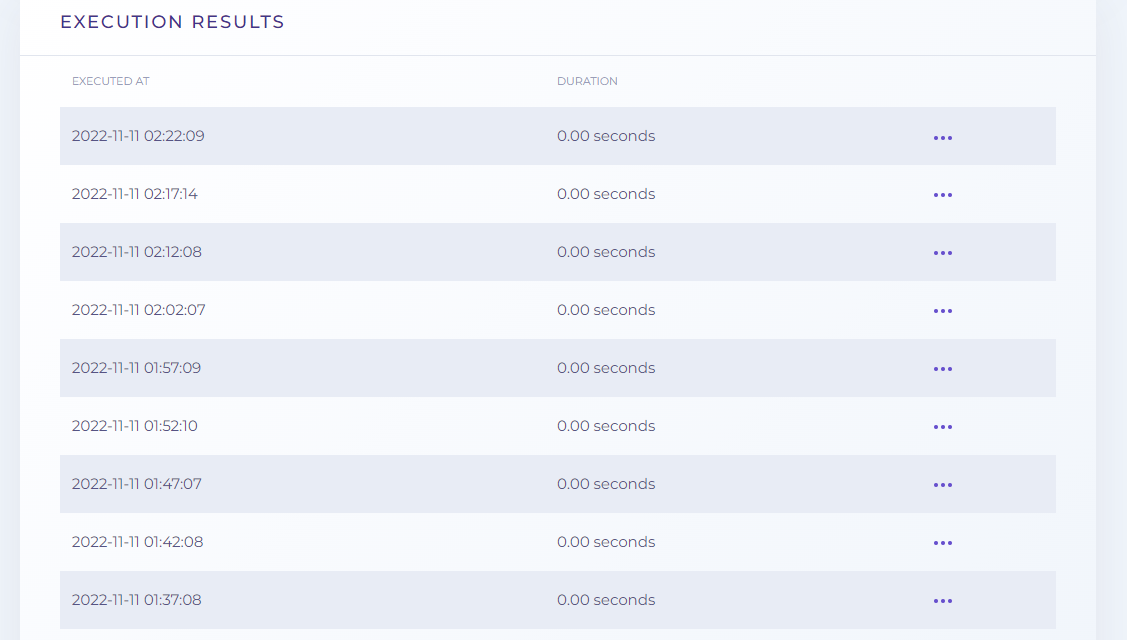This screenshot has width=1127, height=640.
Task: Sort the table by the DURATION column
Action: [587, 81]
